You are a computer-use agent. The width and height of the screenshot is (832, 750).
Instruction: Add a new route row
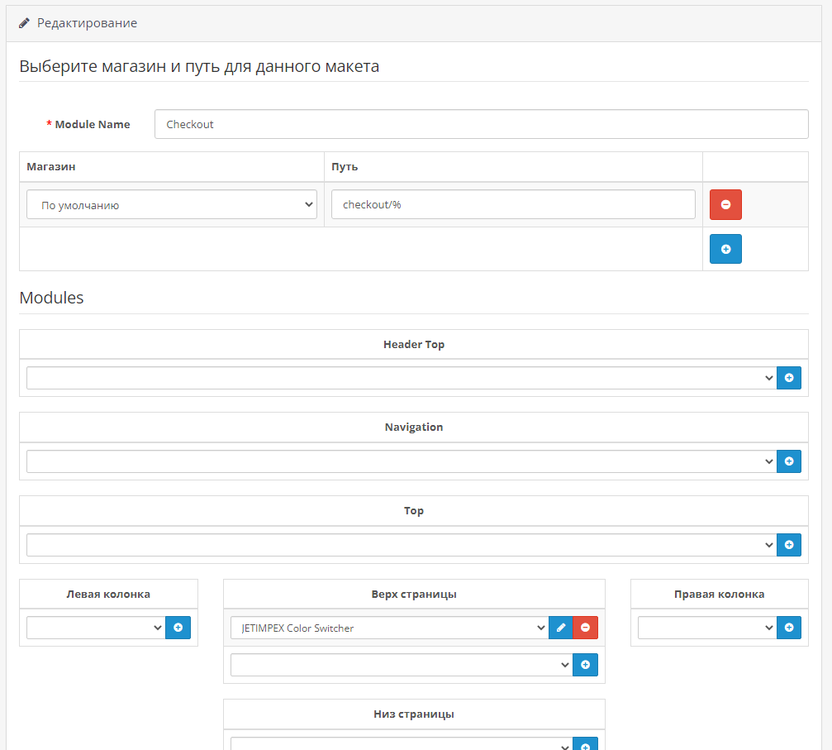point(725,249)
